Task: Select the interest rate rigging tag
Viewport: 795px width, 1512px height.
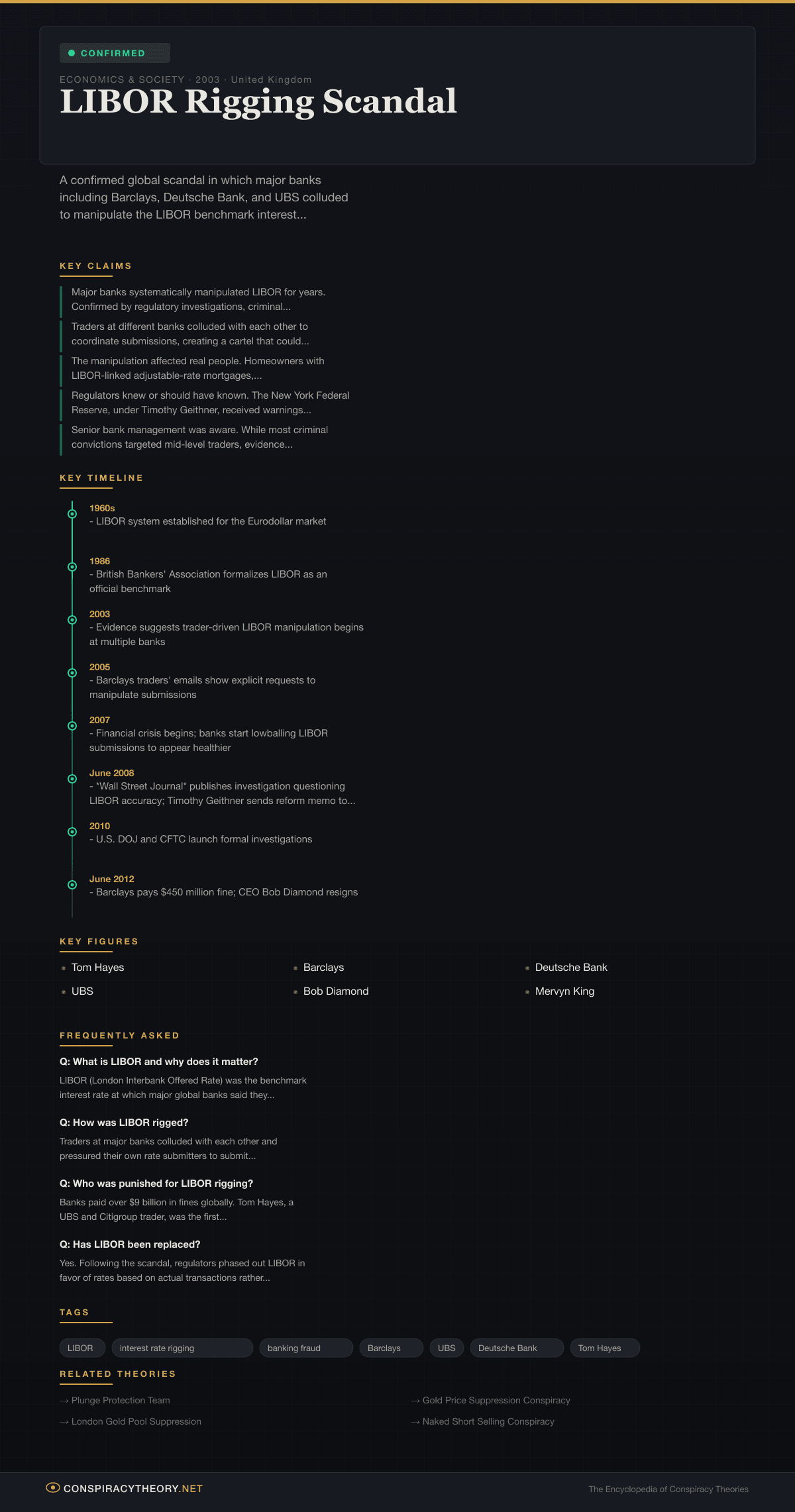Action: [182, 1348]
